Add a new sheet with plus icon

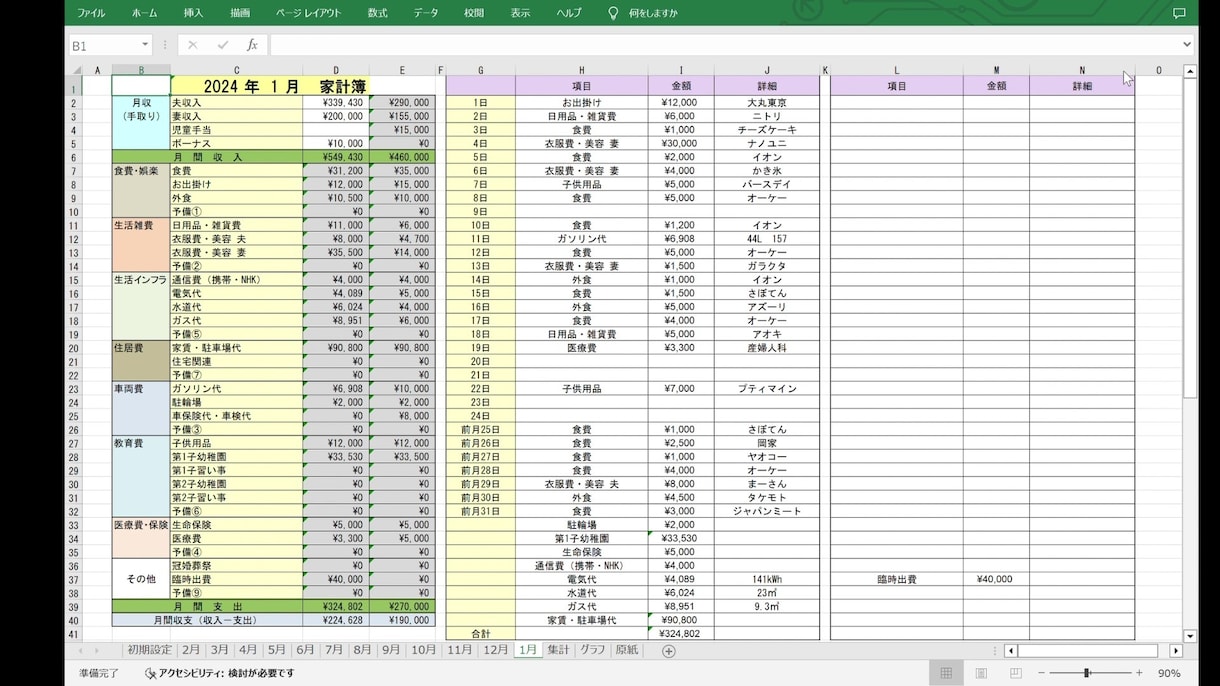coord(669,651)
